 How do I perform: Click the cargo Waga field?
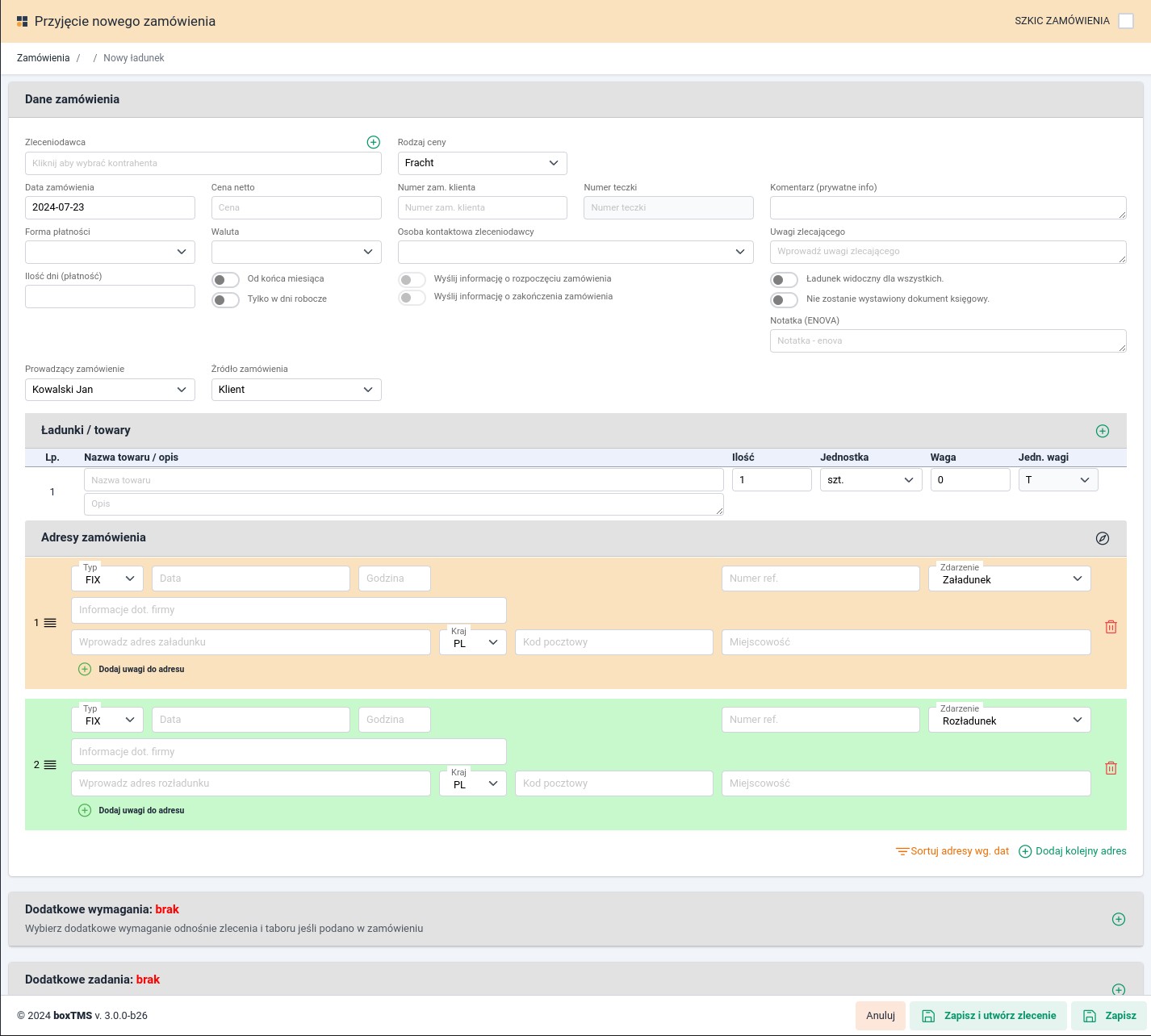tap(970, 480)
